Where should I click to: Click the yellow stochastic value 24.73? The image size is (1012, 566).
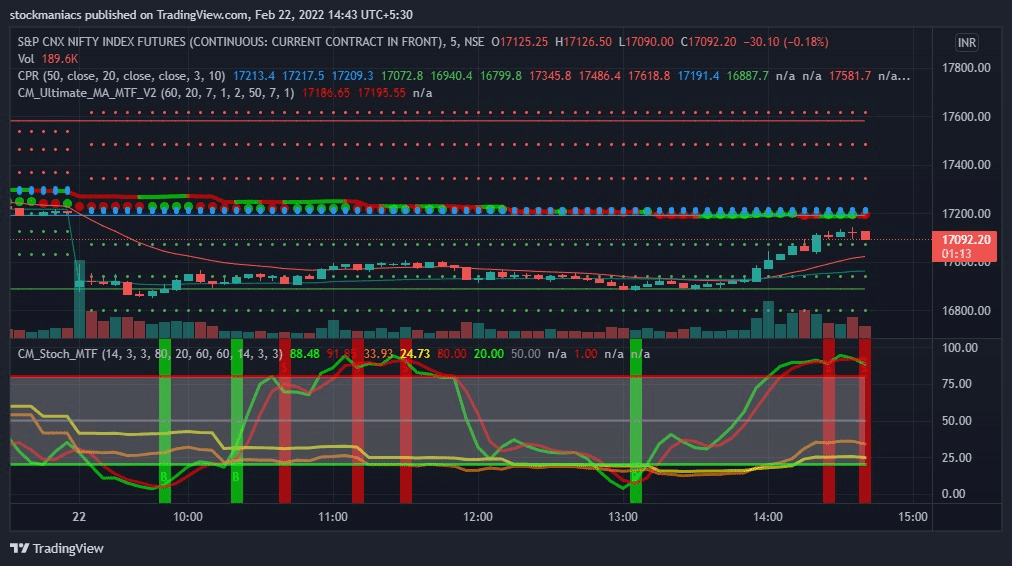point(415,354)
